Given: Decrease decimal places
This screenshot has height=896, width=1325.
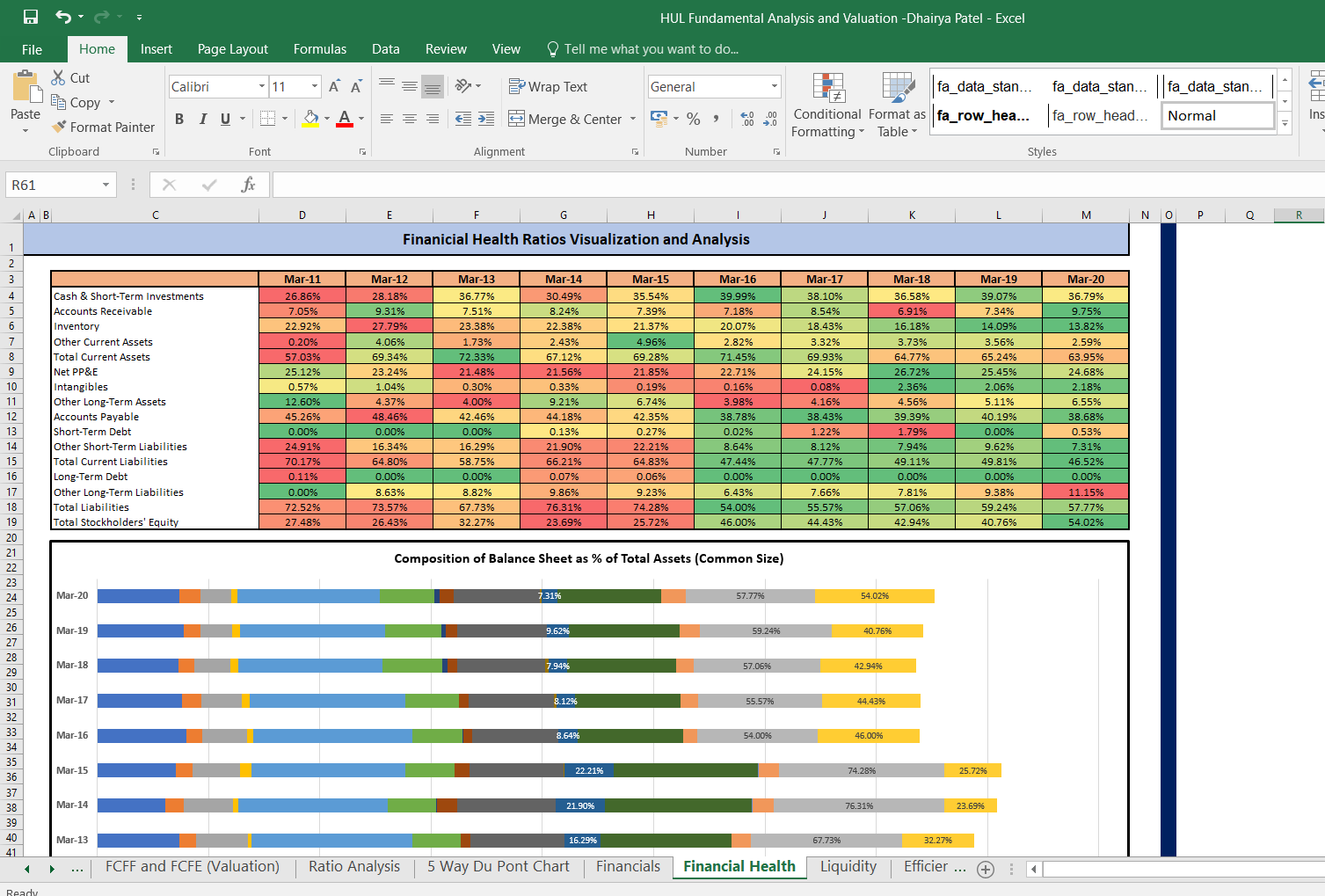Looking at the screenshot, I should (770, 119).
